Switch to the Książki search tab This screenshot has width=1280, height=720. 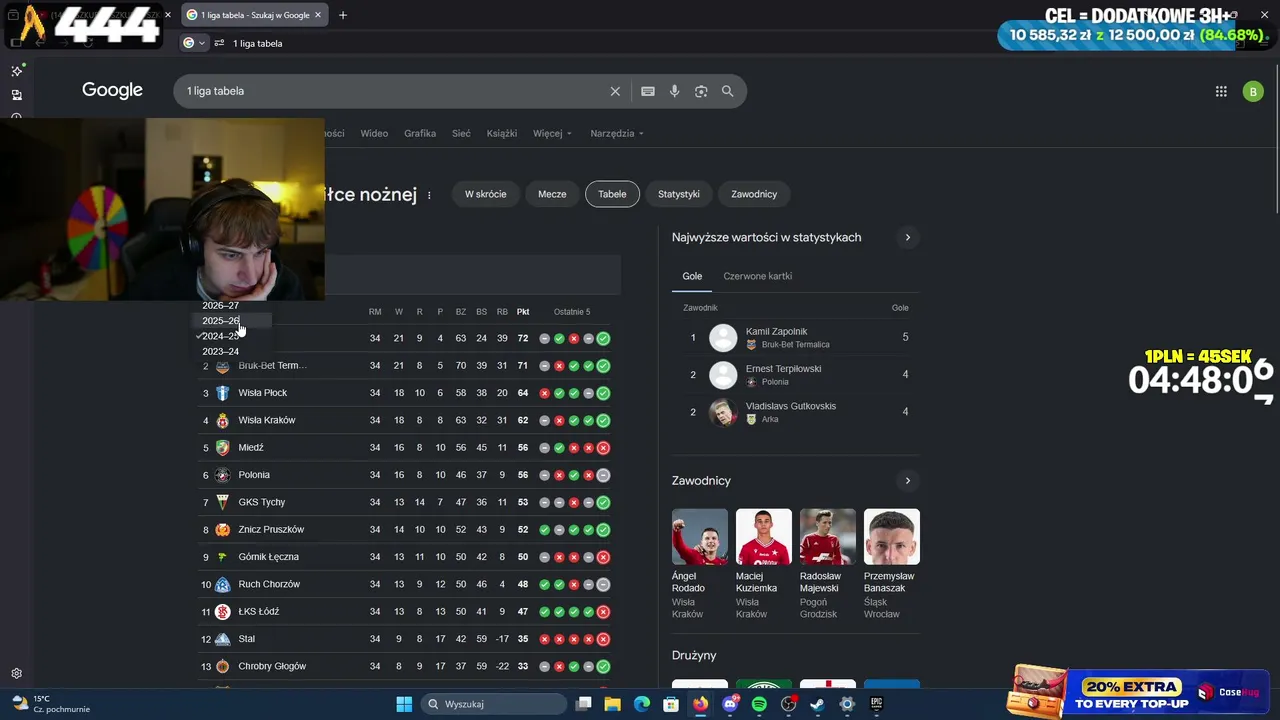[x=502, y=133]
